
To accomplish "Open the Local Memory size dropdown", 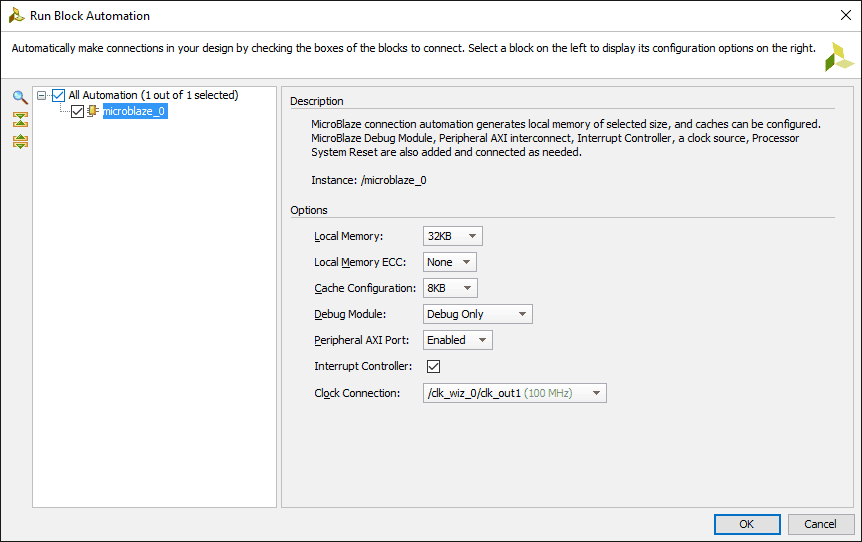I will pos(453,236).
